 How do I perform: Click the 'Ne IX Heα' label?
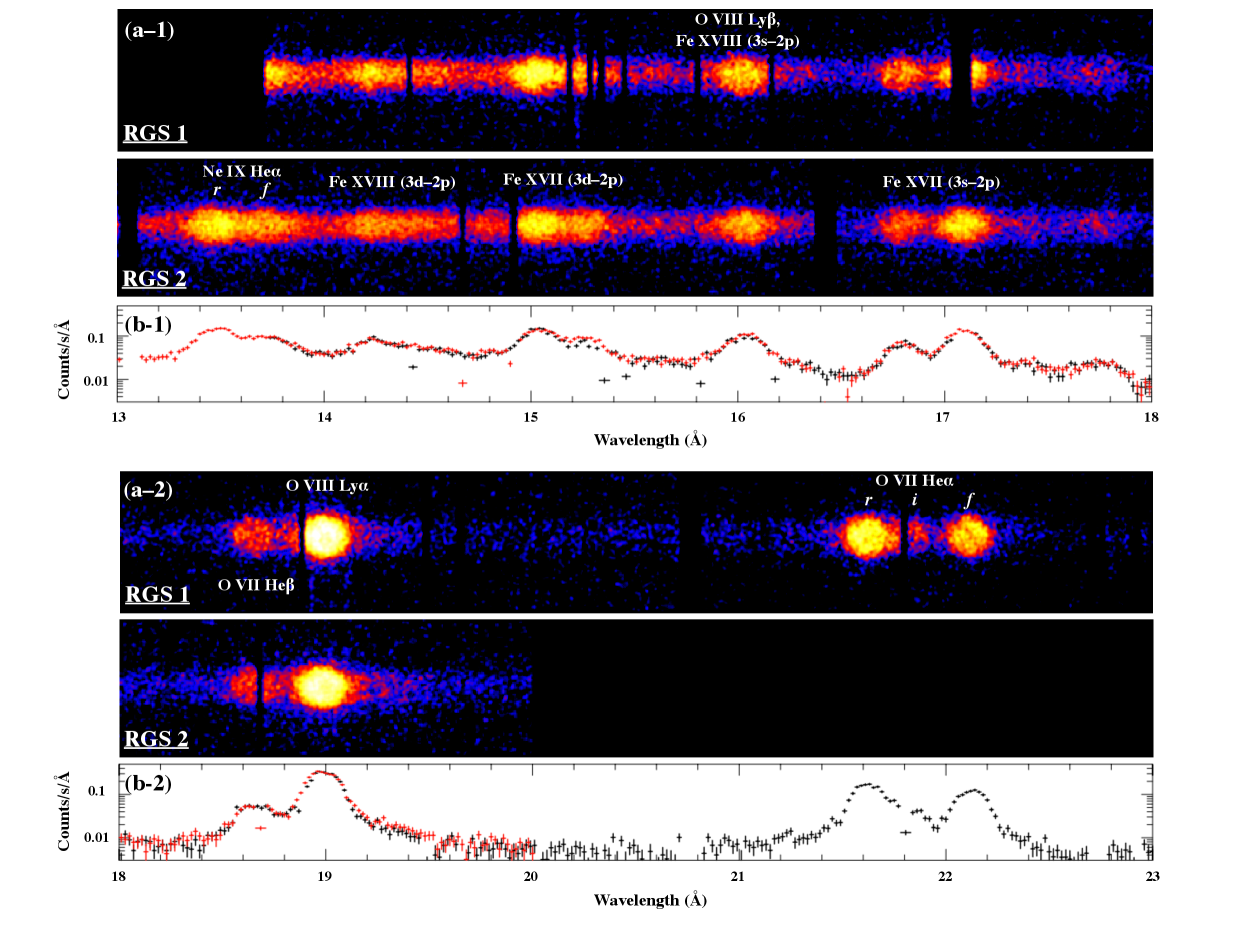coord(241,172)
